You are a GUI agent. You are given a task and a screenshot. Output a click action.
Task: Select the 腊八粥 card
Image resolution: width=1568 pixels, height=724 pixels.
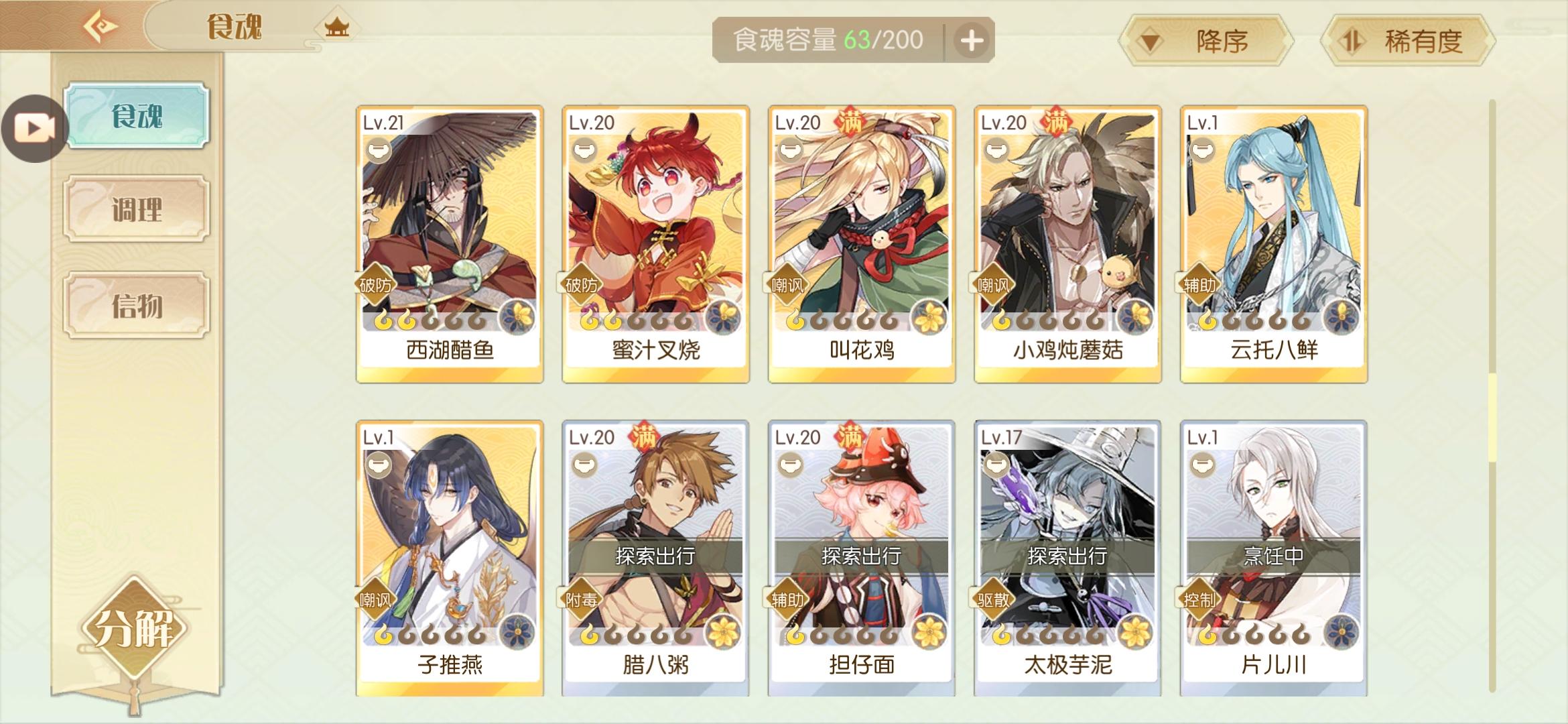pyautogui.click(x=655, y=558)
